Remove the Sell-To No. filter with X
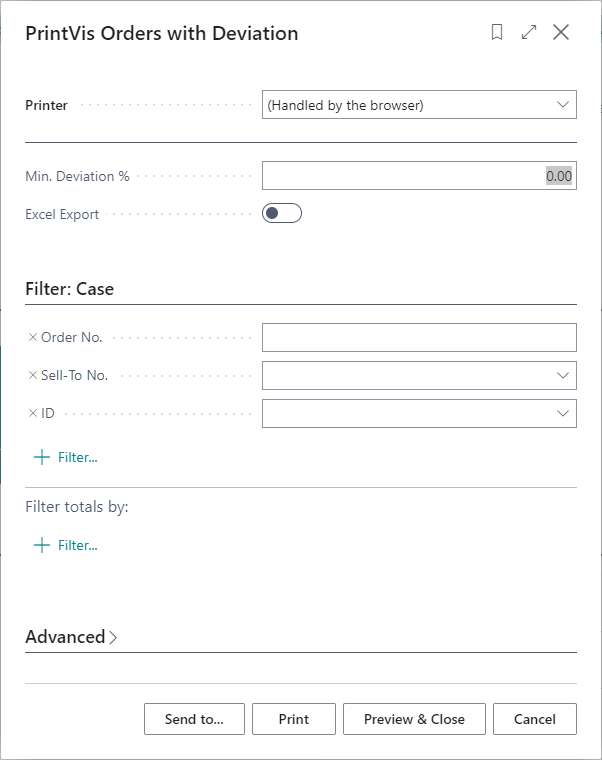 pyautogui.click(x=33, y=375)
